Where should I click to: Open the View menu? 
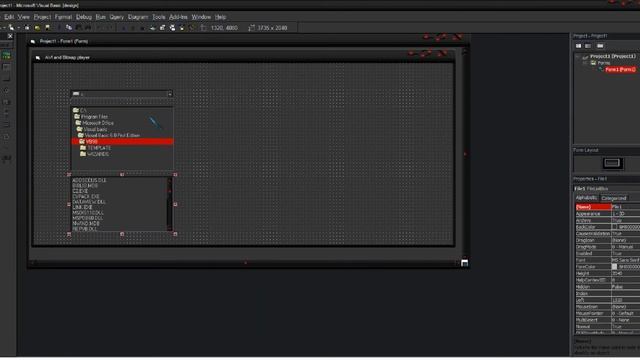click(x=24, y=17)
